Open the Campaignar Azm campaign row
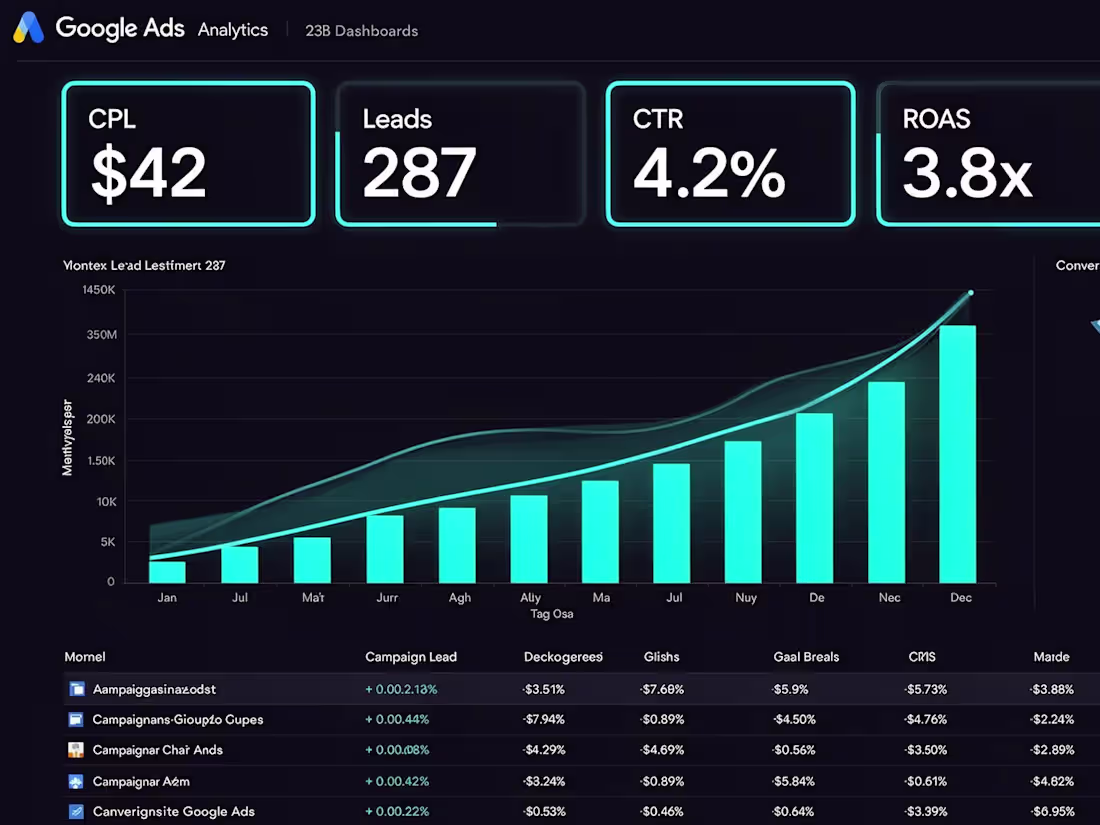Screen dimensions: 1100x825 coord(582,782)
